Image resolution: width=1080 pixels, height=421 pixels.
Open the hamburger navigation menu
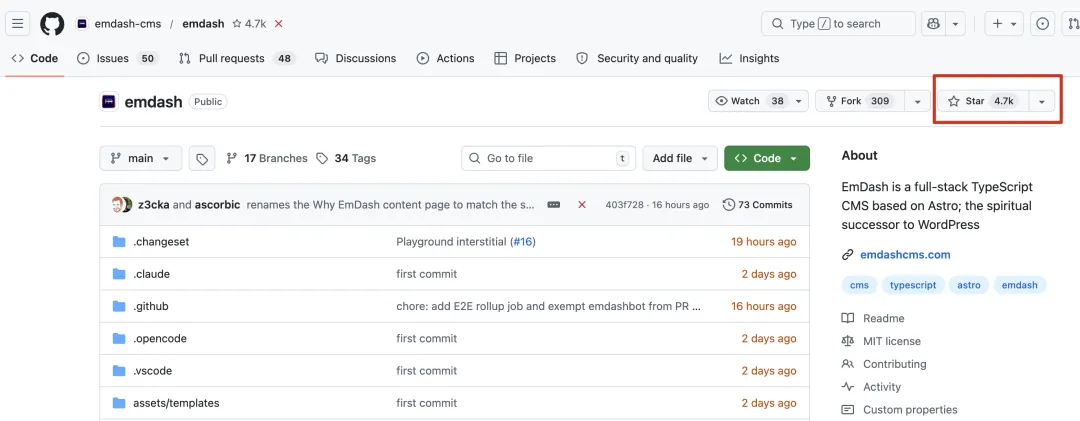[x=18, y=23]
